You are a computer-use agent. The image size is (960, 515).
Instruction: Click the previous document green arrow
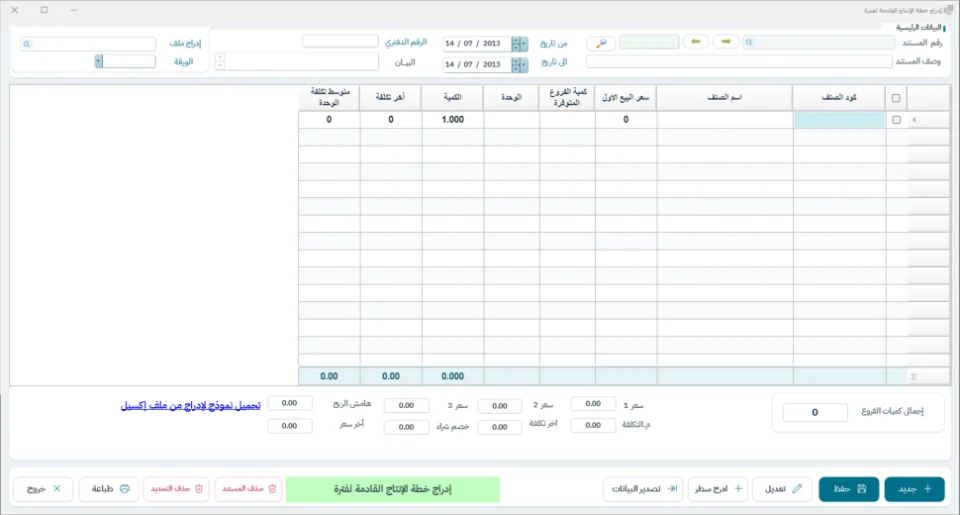pyautogui.click(x=696, y=42)
